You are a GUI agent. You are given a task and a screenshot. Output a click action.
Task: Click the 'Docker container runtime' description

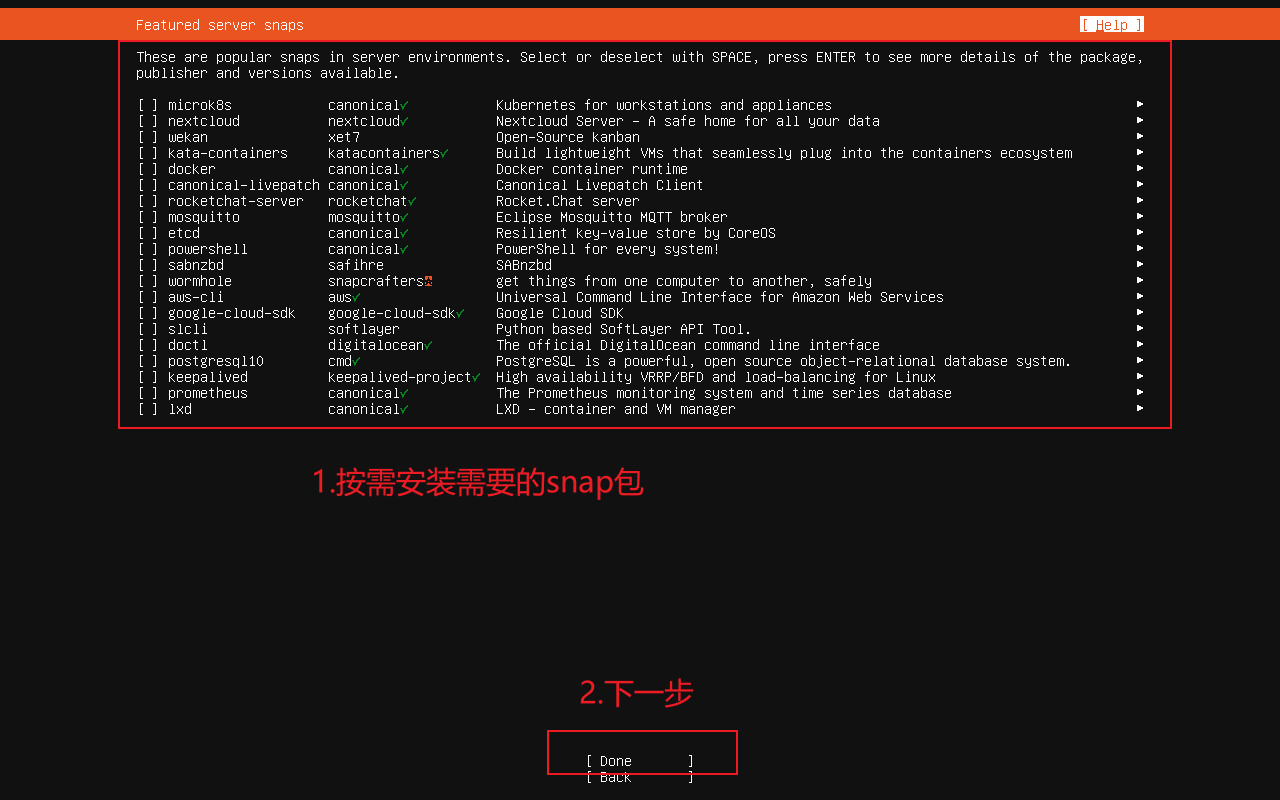[x=592, y=169]
